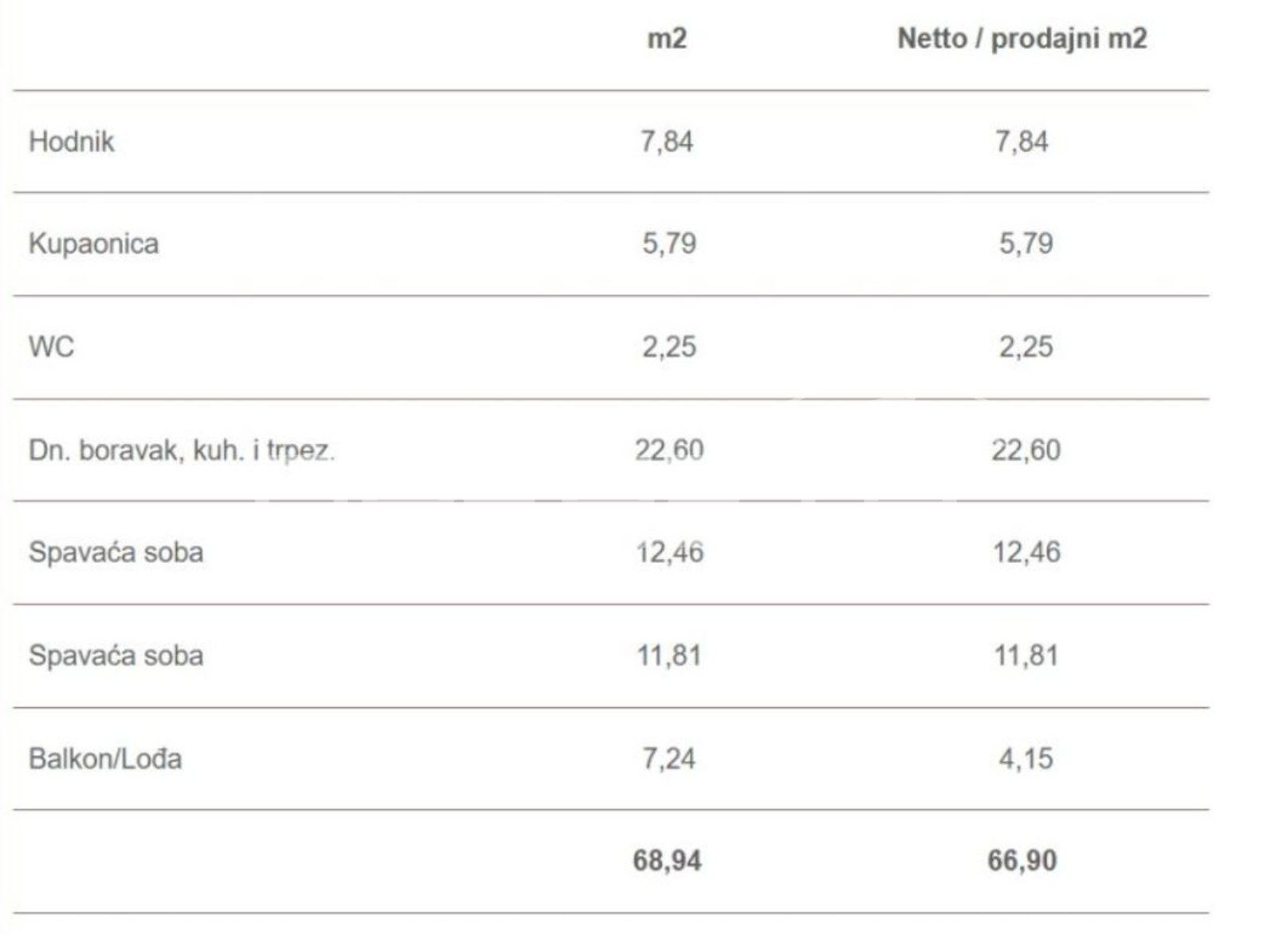Select Hodnik 7,84 in the Netto column
1276x952 pixels.
pyautogui.click(x=1022, y=142)
